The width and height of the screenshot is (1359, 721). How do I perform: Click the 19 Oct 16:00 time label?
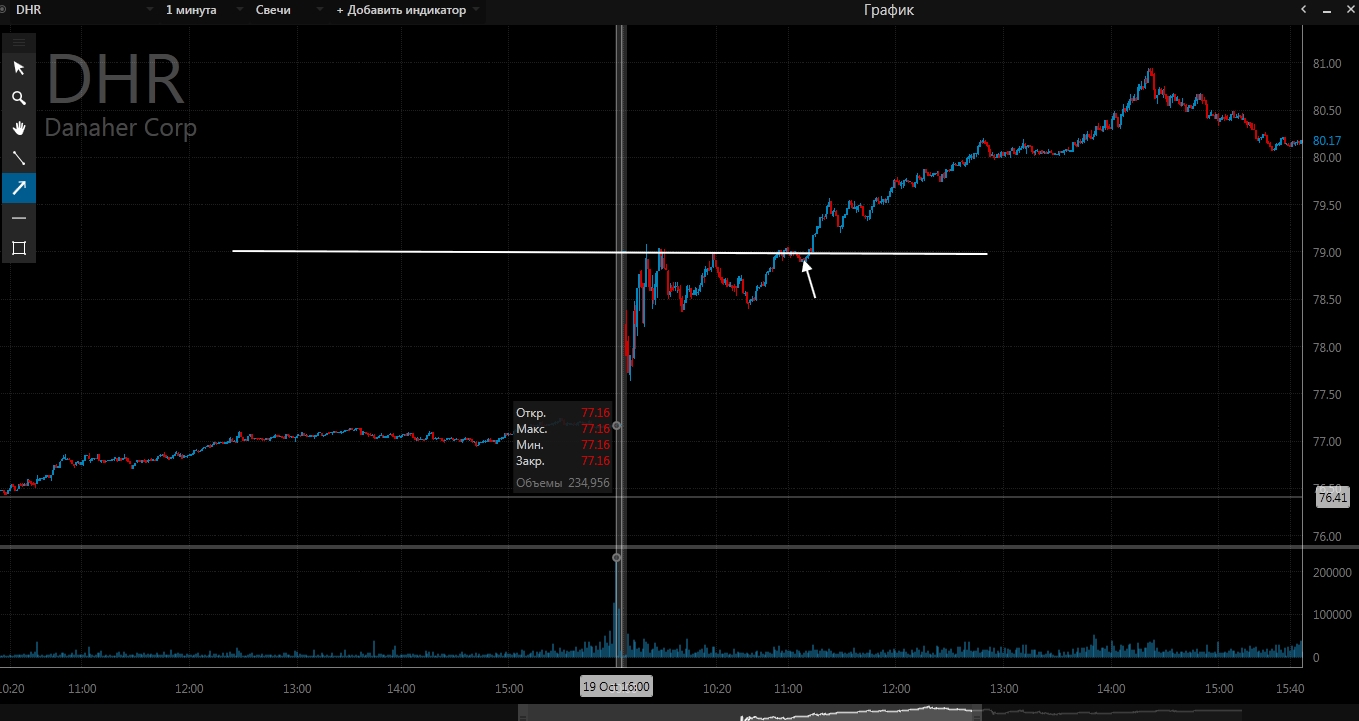pos(617,687)
